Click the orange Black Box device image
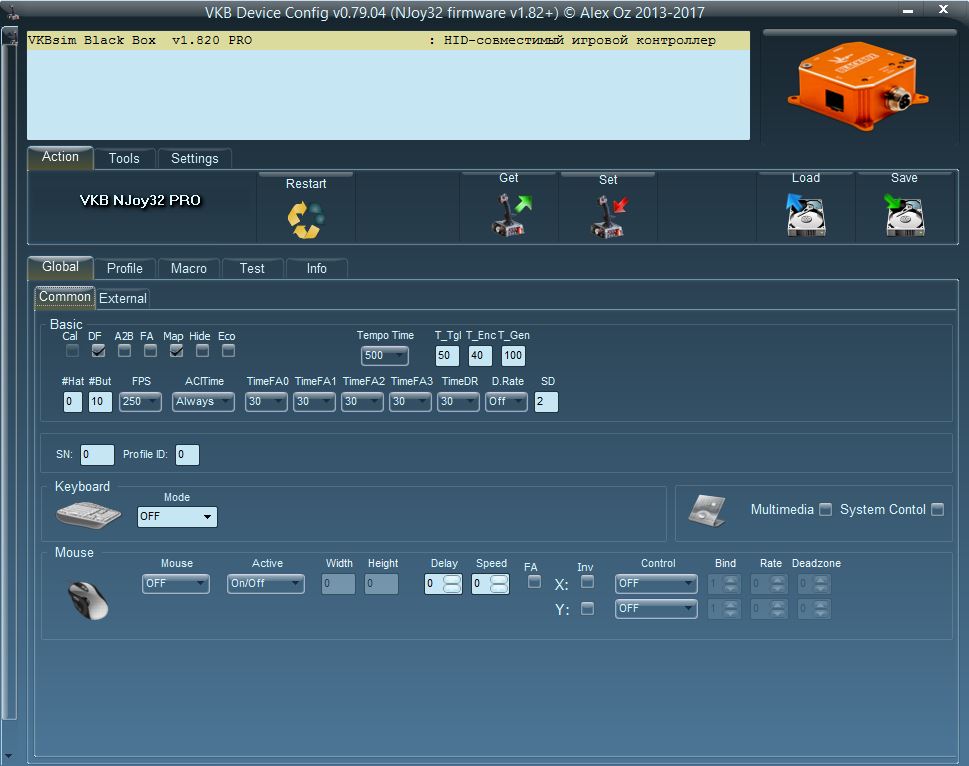Image resolution: width=969 pixels, height=766 pixels. 858,85
